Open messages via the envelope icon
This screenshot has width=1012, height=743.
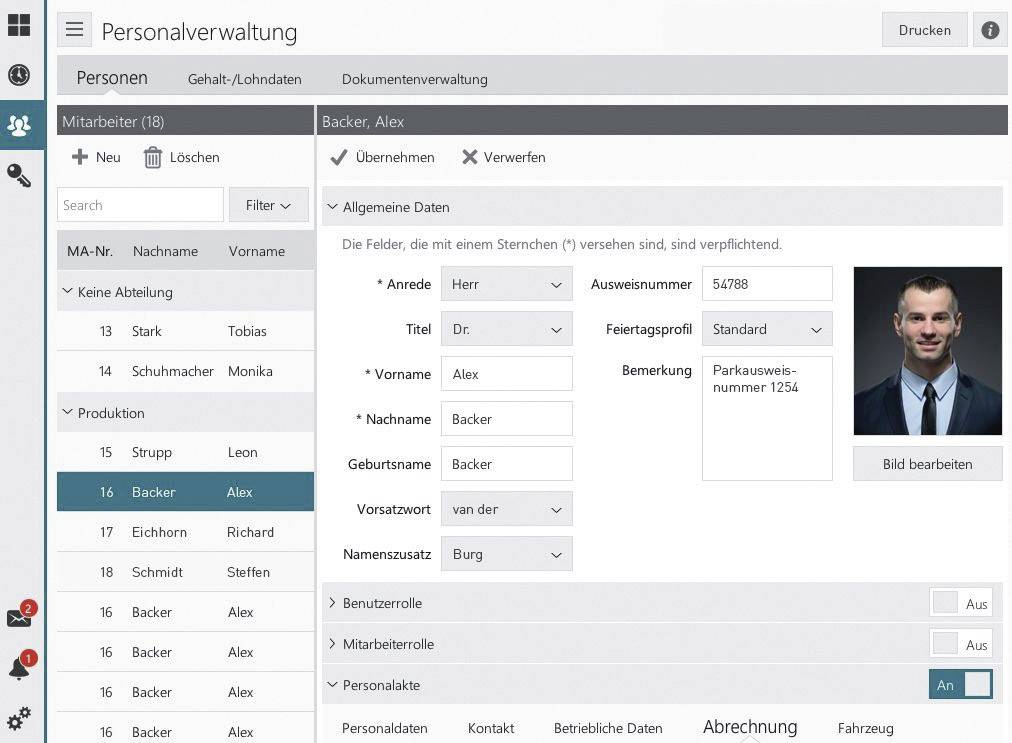tap(20, 618)
